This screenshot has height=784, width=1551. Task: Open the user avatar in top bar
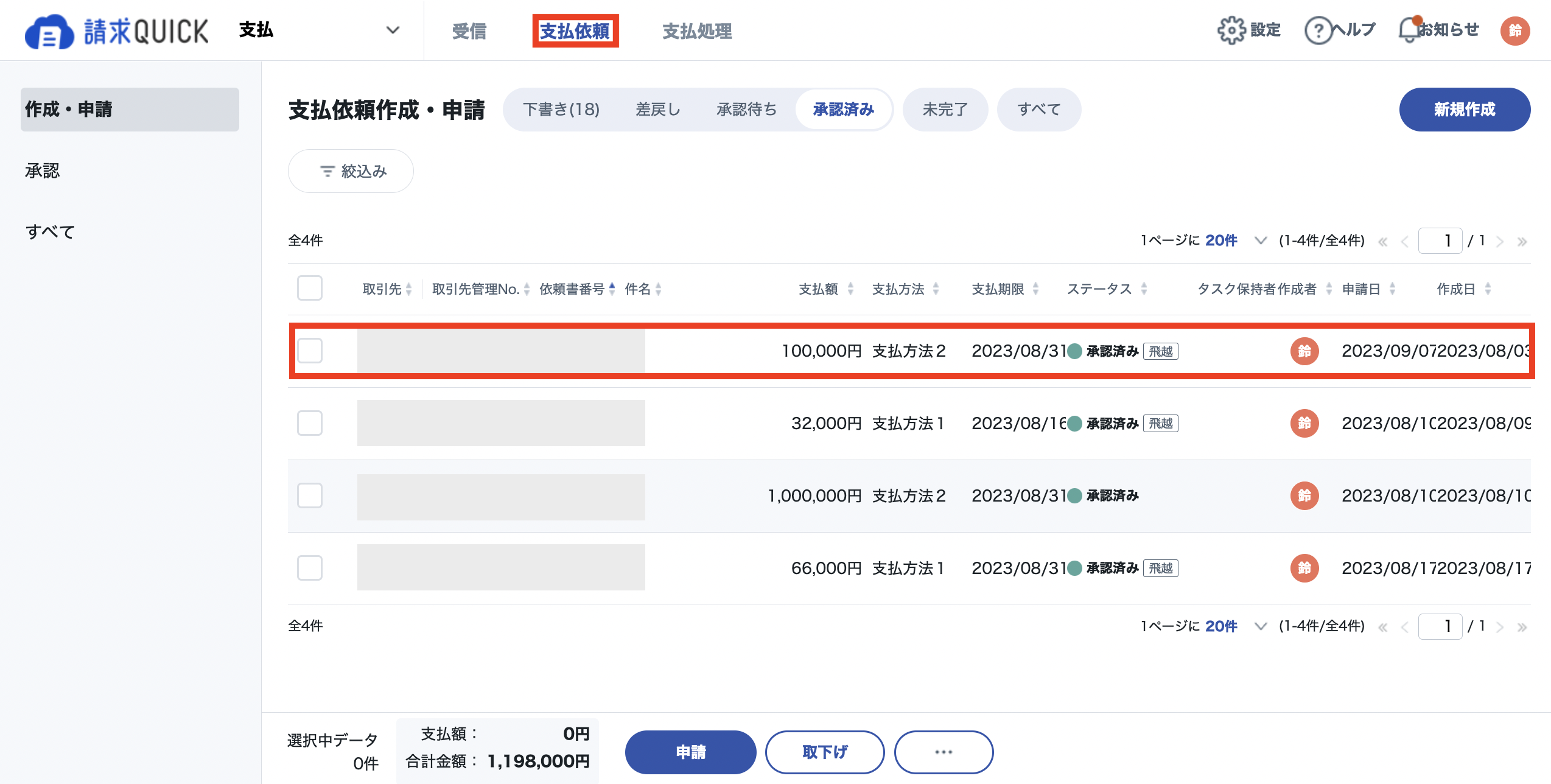(1515, 30)
